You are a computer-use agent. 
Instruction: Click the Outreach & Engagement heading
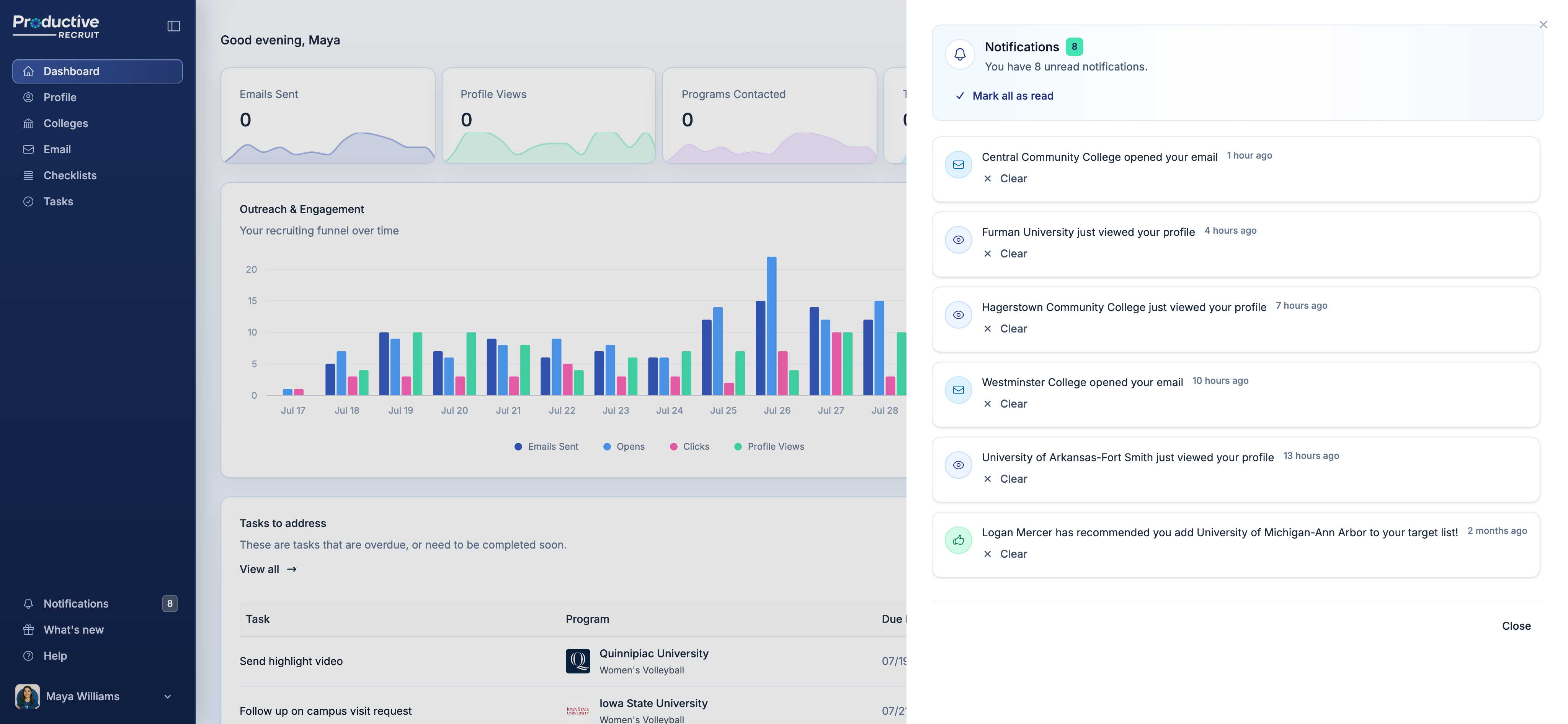click(x=302, y=210)
